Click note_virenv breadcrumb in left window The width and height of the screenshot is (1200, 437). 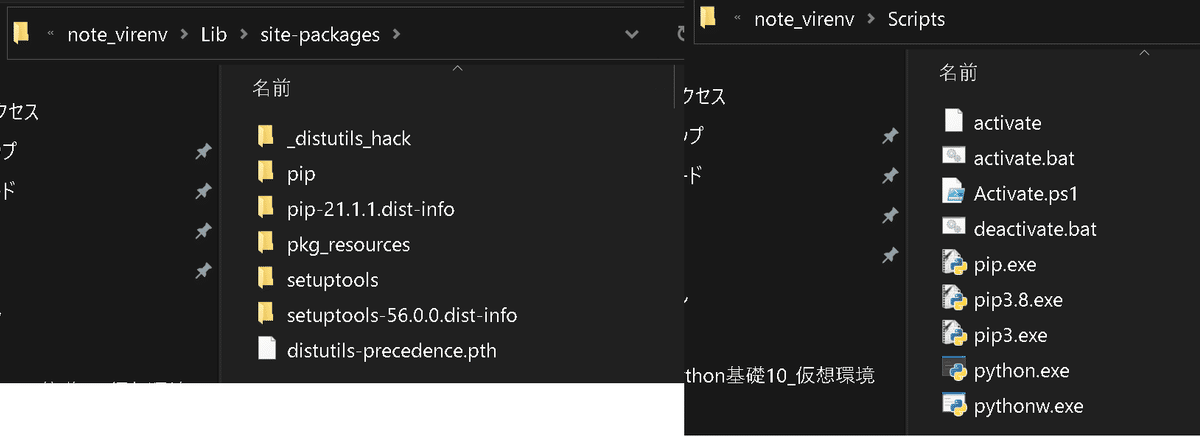[118, 35]
